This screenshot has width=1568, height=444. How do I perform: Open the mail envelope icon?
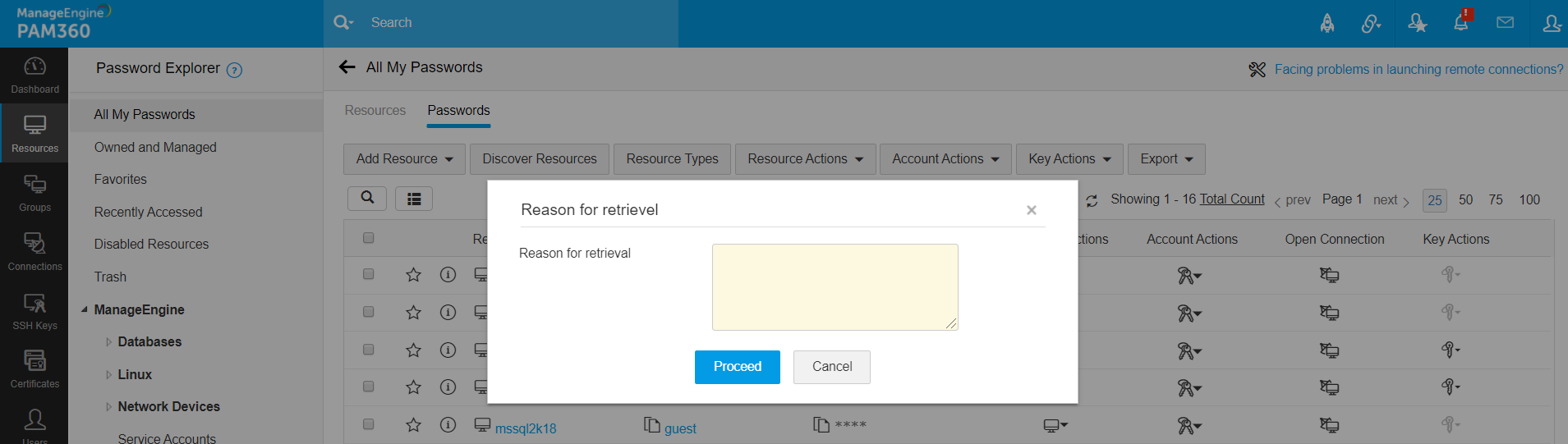1505,22
